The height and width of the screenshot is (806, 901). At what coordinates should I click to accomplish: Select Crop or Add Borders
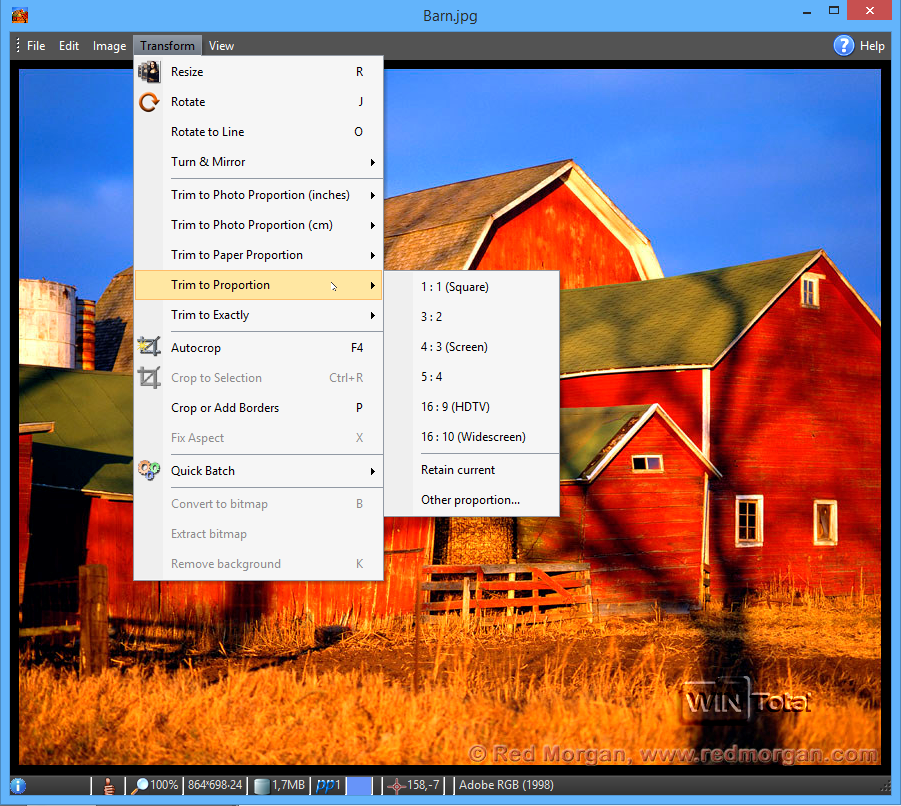225,408
